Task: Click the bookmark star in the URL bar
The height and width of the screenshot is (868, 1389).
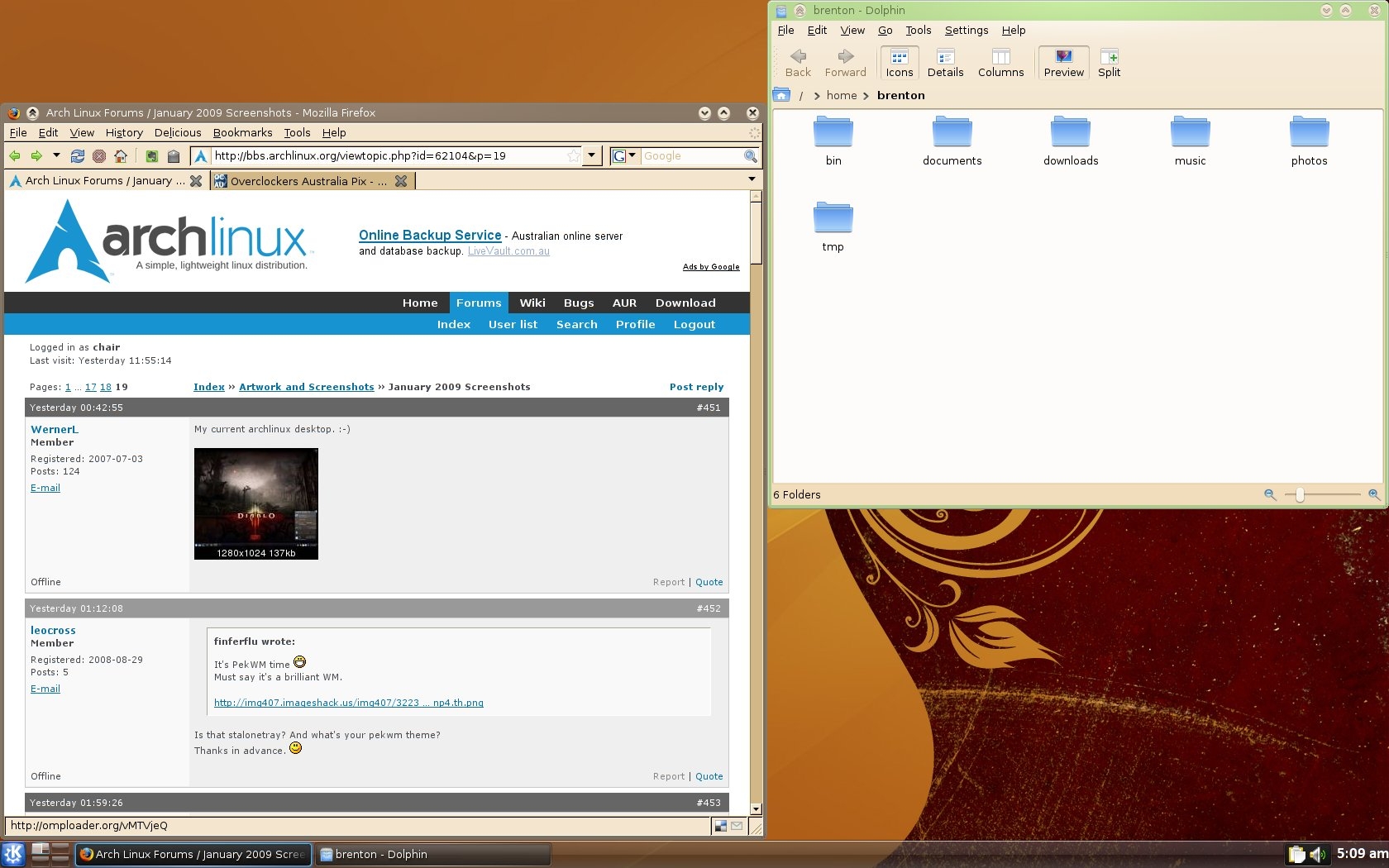Action: coord(573,155)
